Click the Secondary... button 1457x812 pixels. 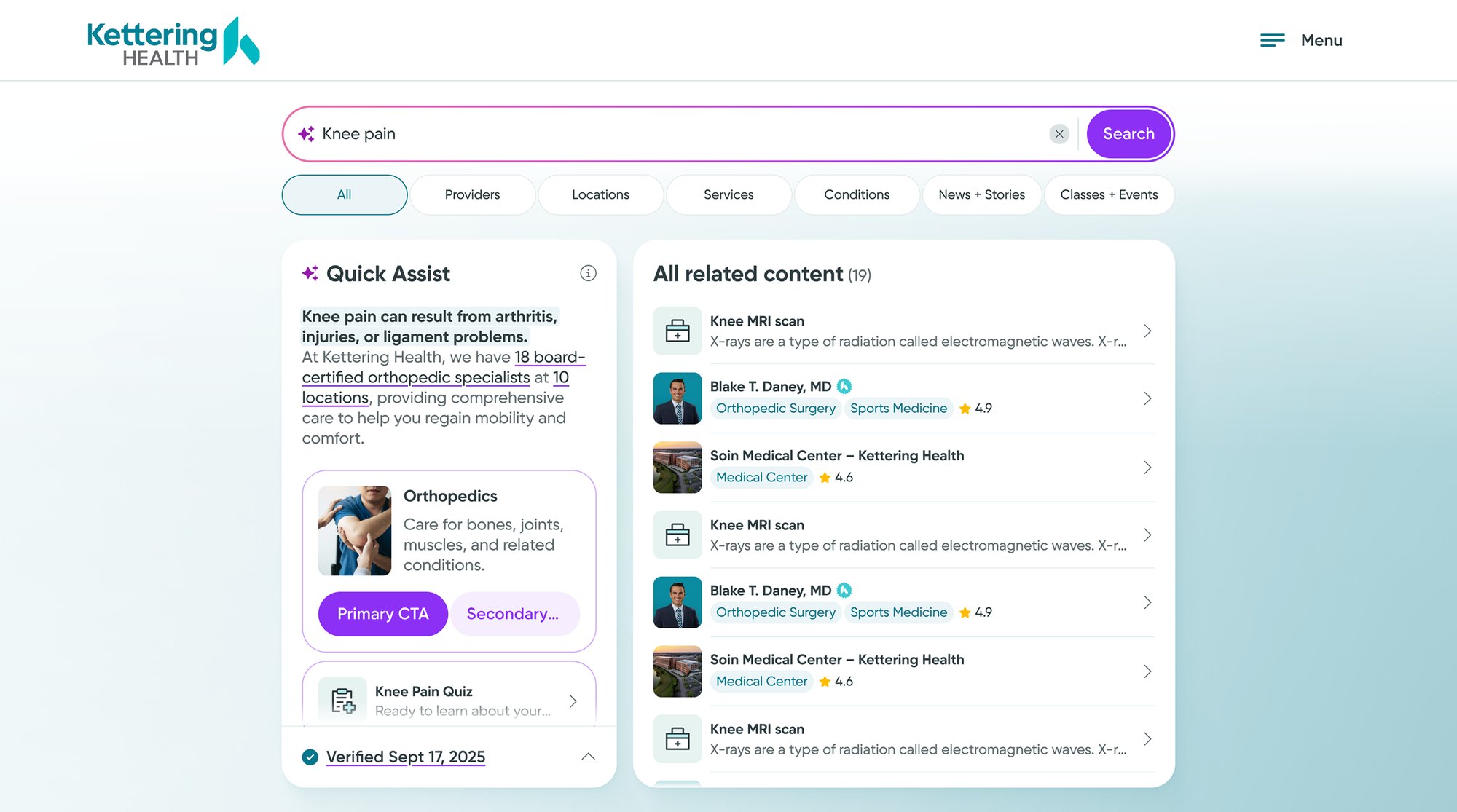[515, 614]
